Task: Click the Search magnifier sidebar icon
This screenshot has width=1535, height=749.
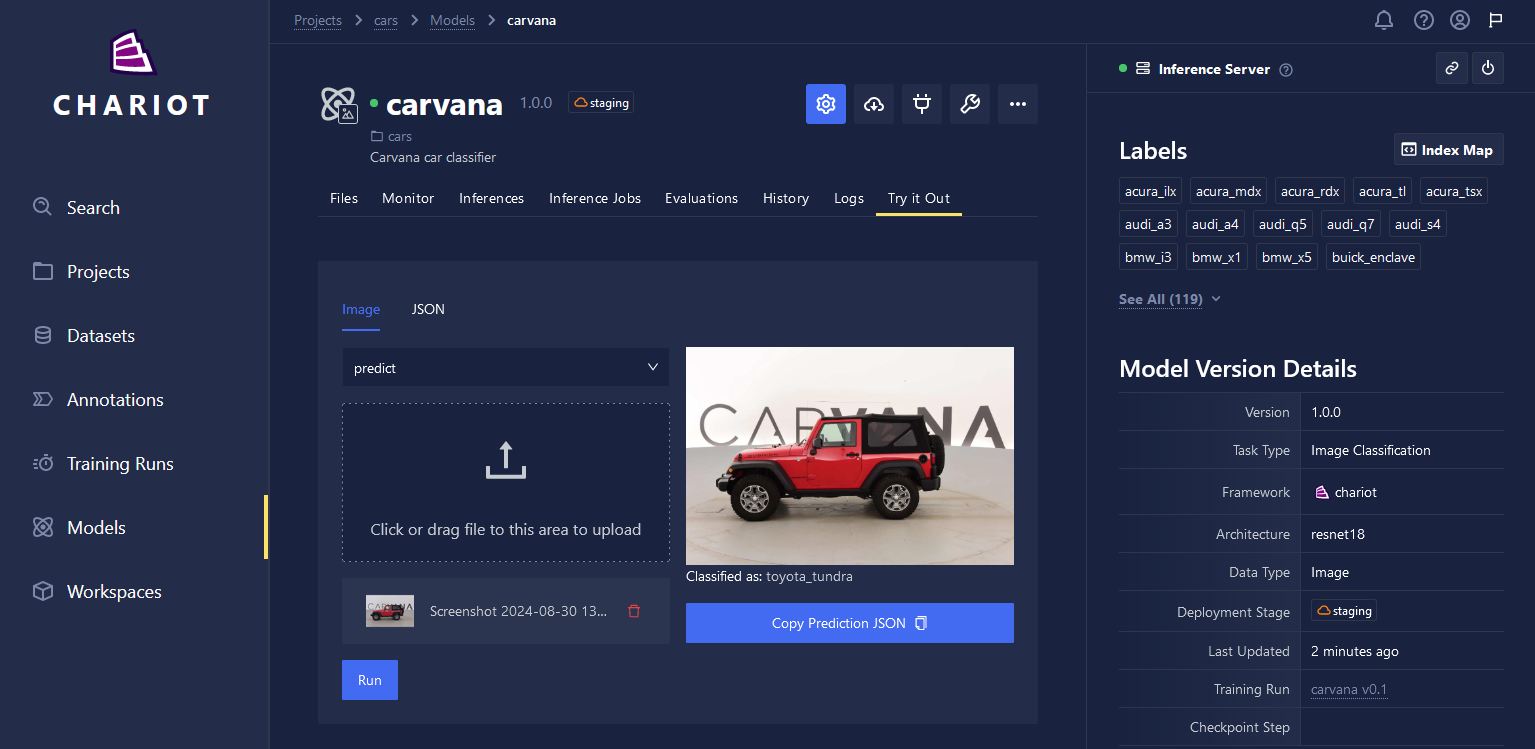Action: pyautogui.click(x=42, y=207)
